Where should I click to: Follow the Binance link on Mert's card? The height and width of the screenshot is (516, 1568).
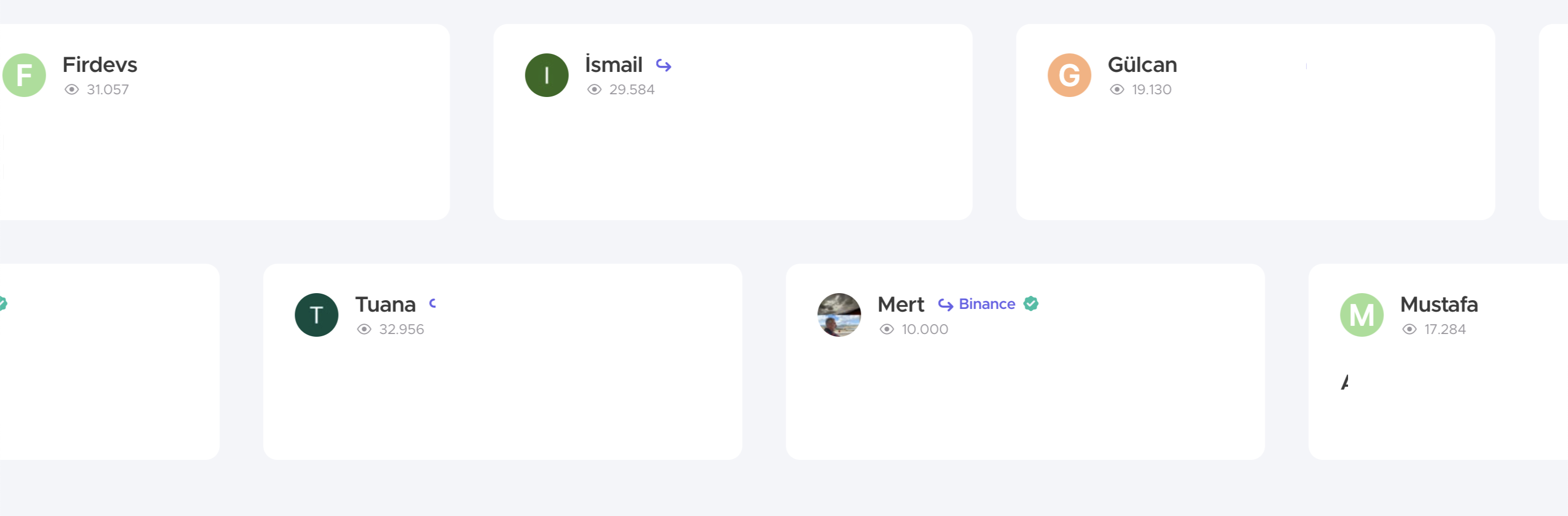point(987,304)
